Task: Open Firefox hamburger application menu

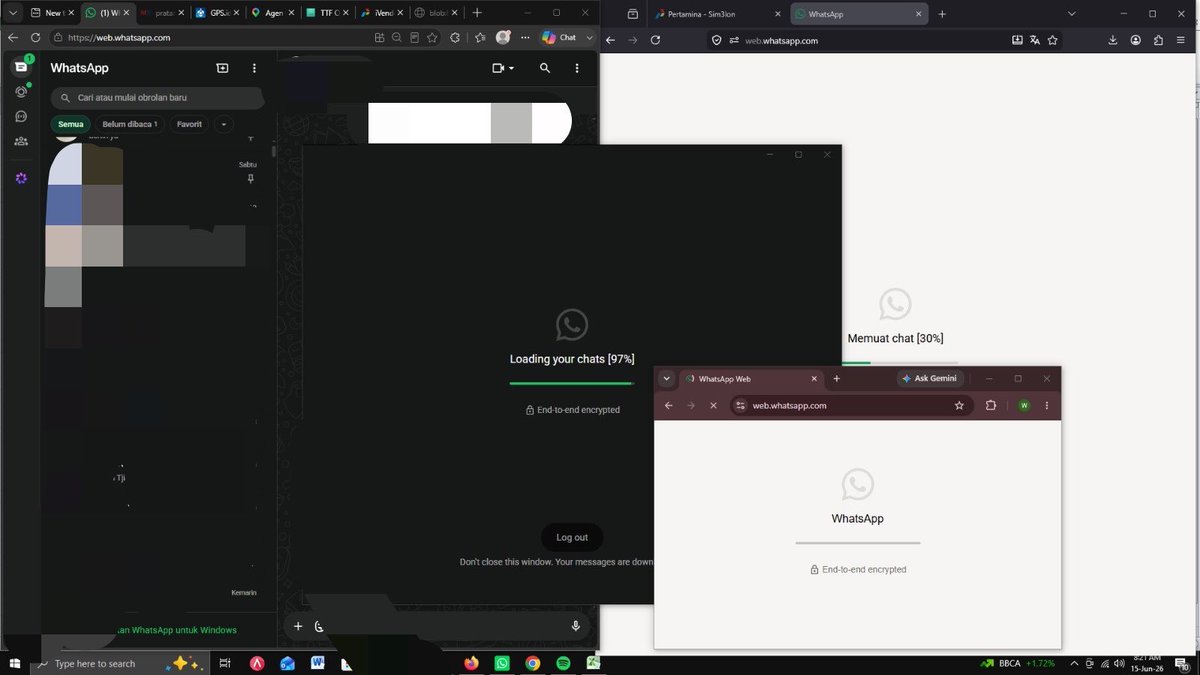Action: [x=1181, y=40]
